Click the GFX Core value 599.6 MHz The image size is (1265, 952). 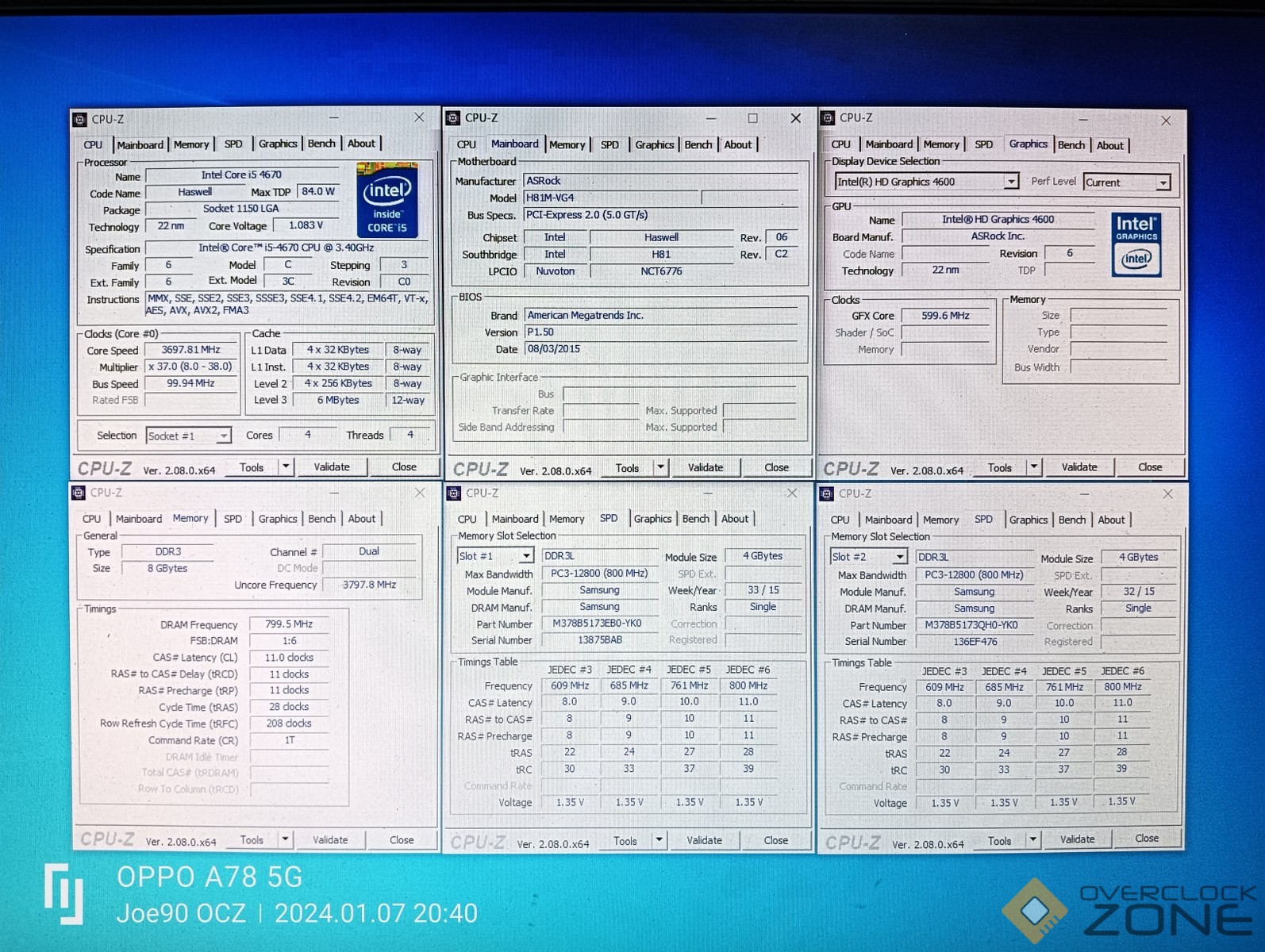click(945, 316)
